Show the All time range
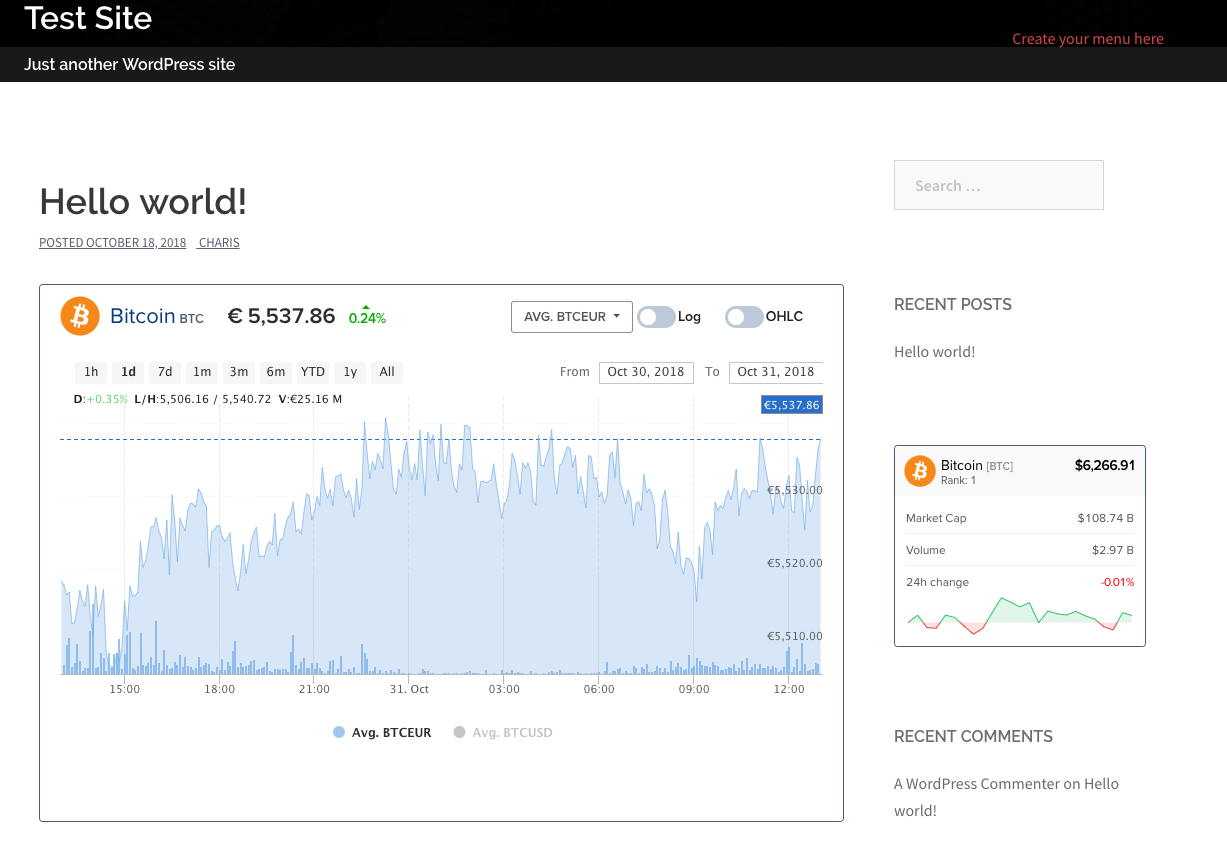Screen dimensions: 1227x849 point(387,372)
